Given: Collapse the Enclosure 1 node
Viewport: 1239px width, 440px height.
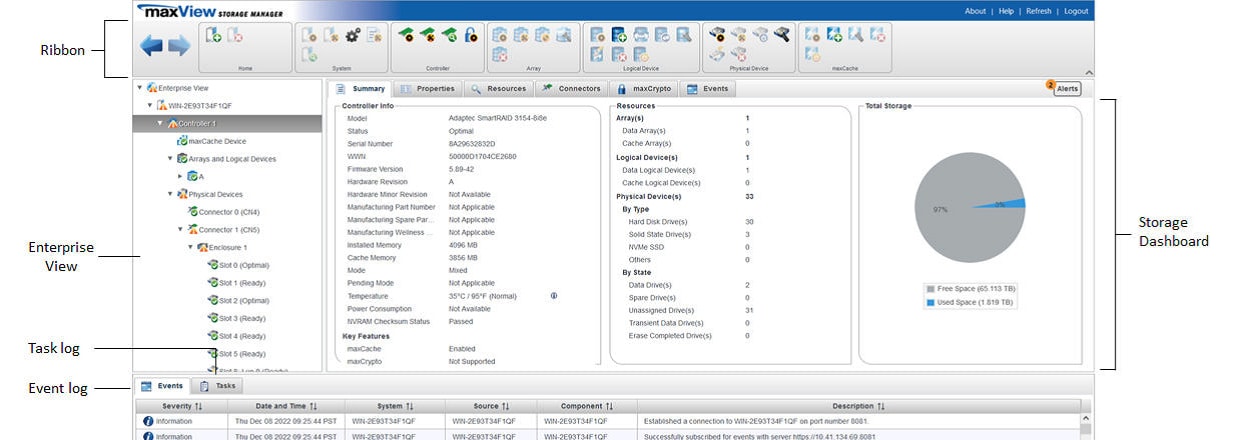Looking at the screenshot, I should pyautogui.click(x=191, y=247).
